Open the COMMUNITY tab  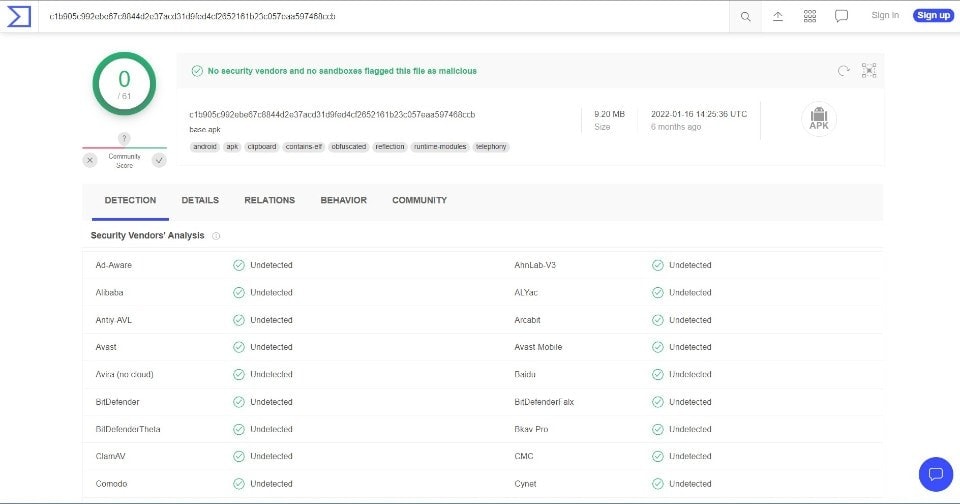pos(419,200)
